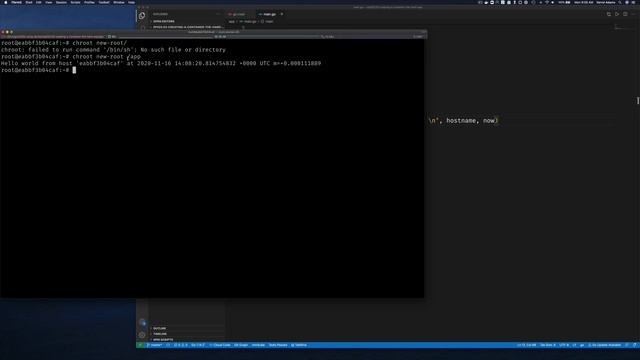Click the master branch in status bar
The height and width of the screenshot is (360, 640).
coord(155,345)
